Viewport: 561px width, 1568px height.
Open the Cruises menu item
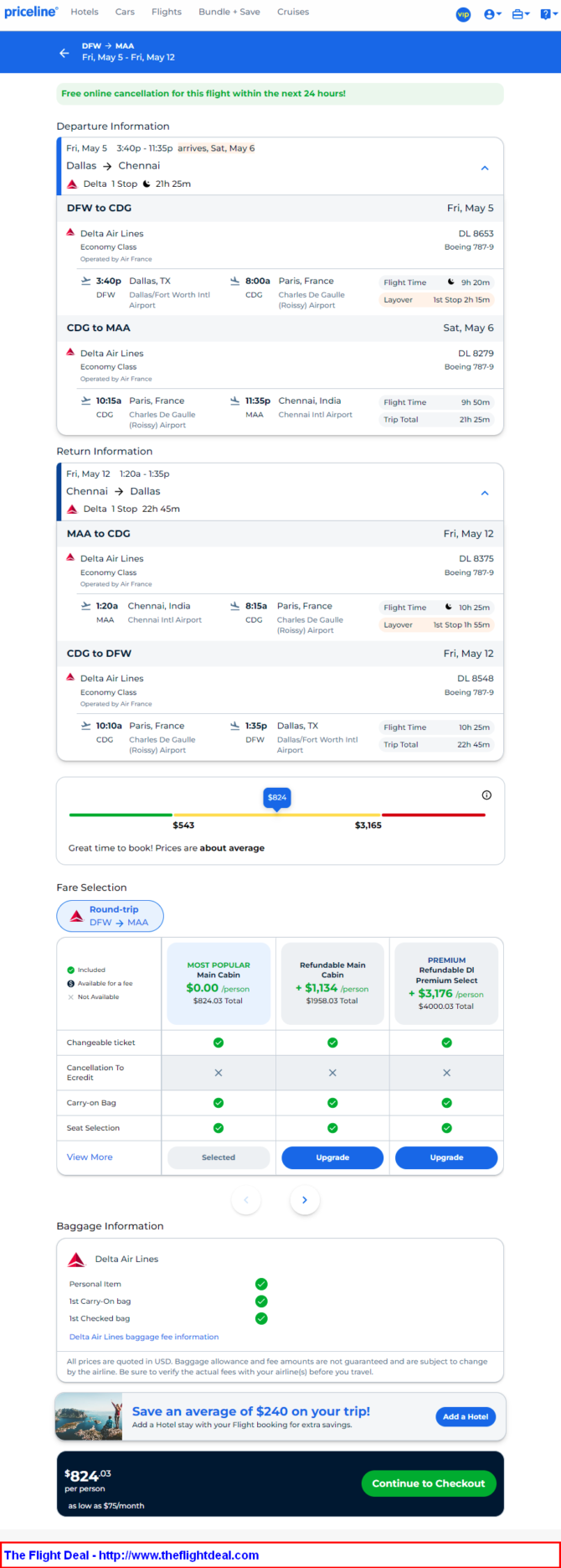pyautogui.click(x=293, y=12)
